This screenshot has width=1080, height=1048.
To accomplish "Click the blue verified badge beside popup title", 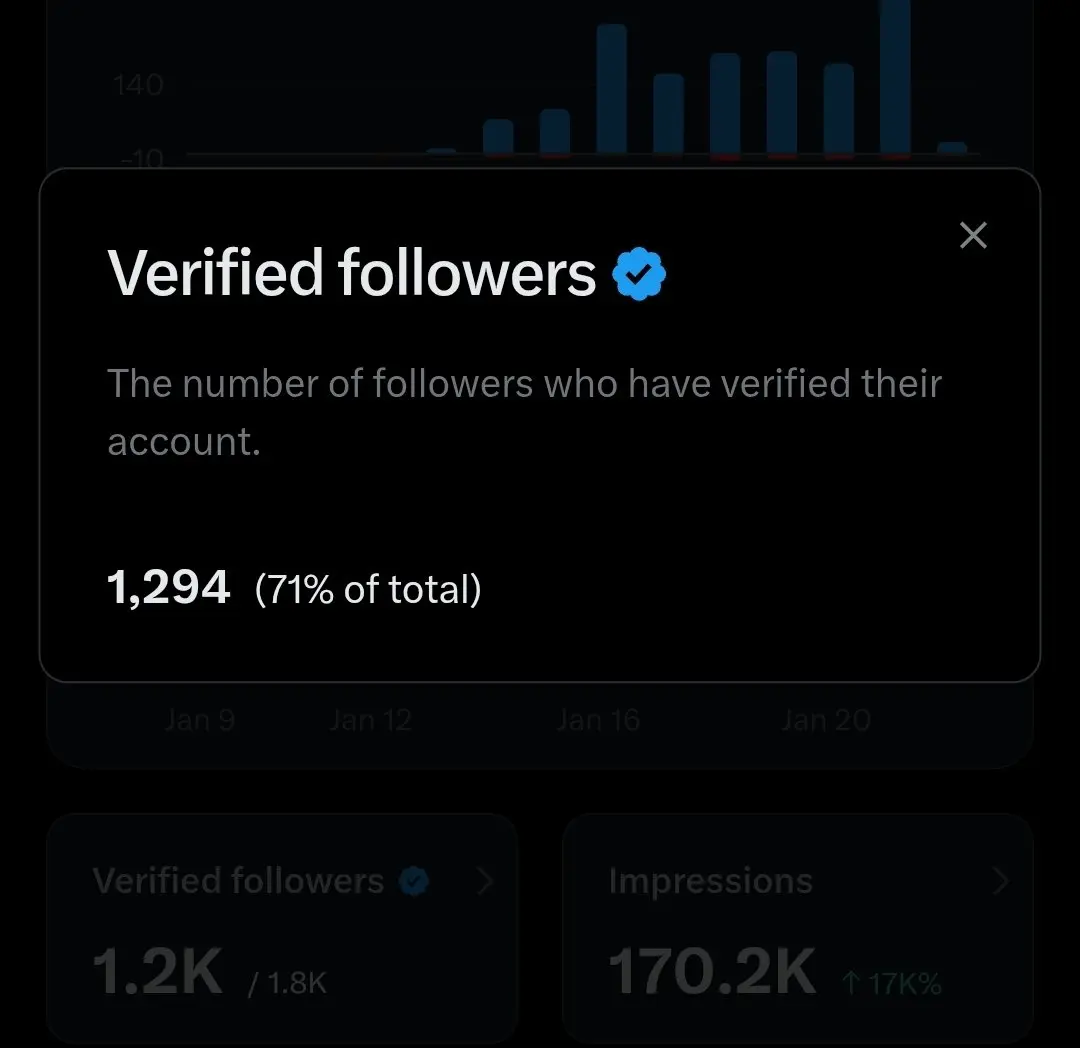I will coord(638,274).
